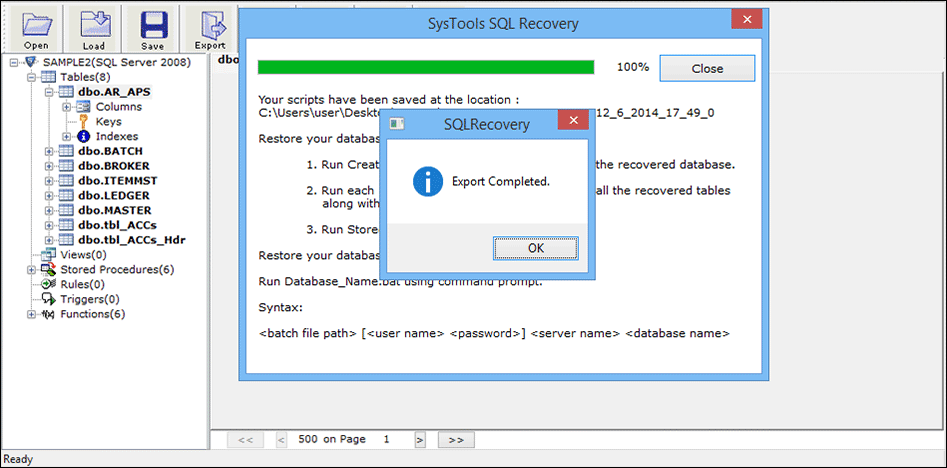This screenshot has height=468, width=947.
Task: Go to next page with > button
Action: 420,440
